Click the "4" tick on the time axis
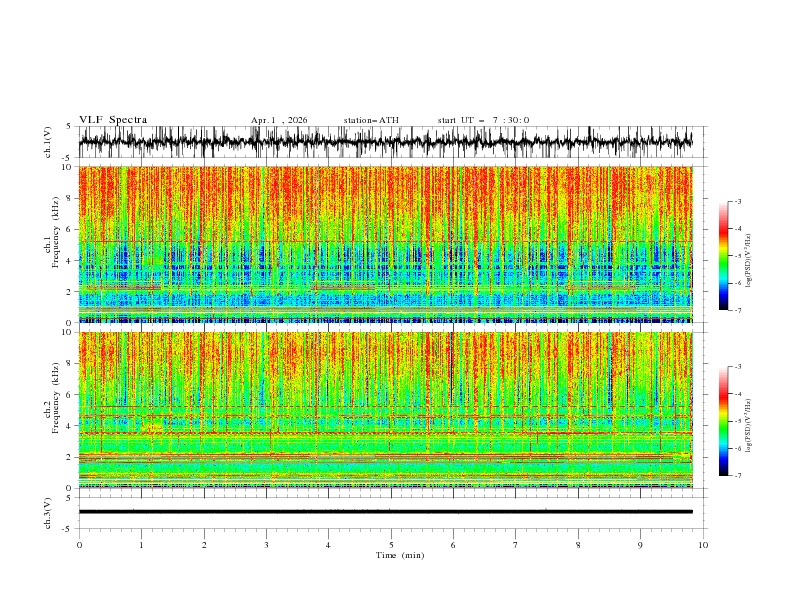792x612 pixels. (x=328, y=545)
